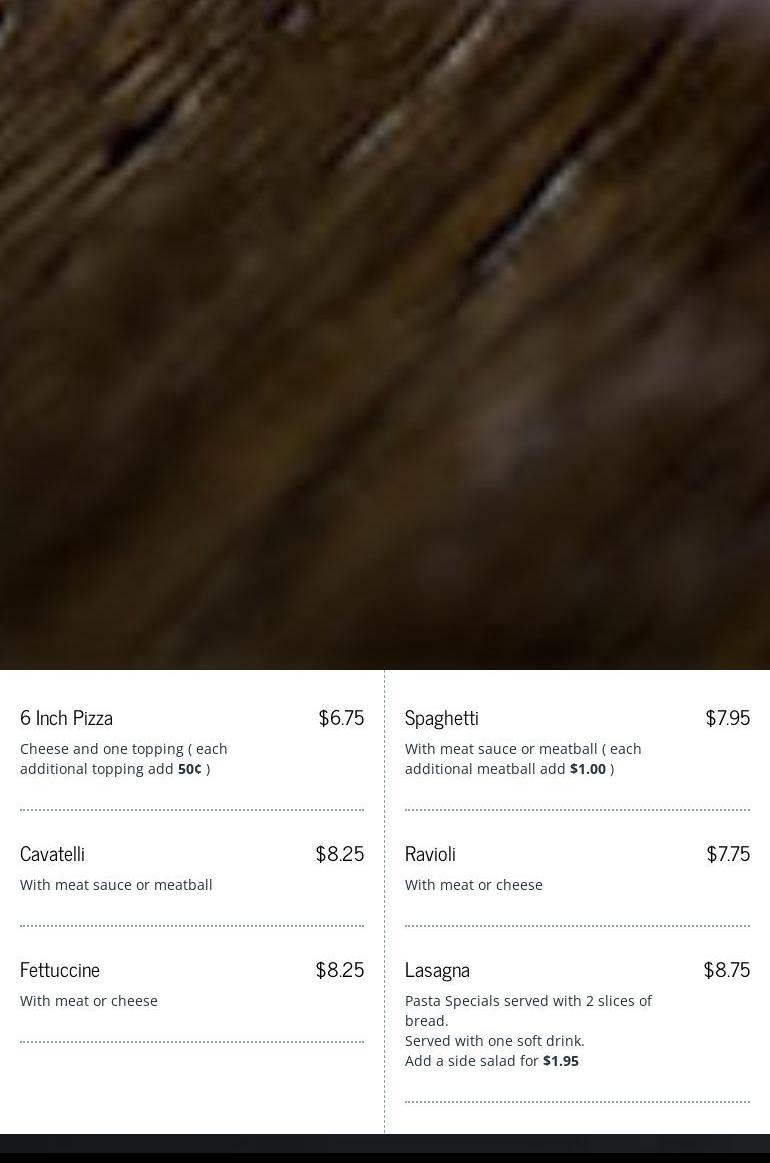Click the $7.75 Ravioli price
Image resolution: width=770 pixels, height=1163 pixels.
pos(728,854)
